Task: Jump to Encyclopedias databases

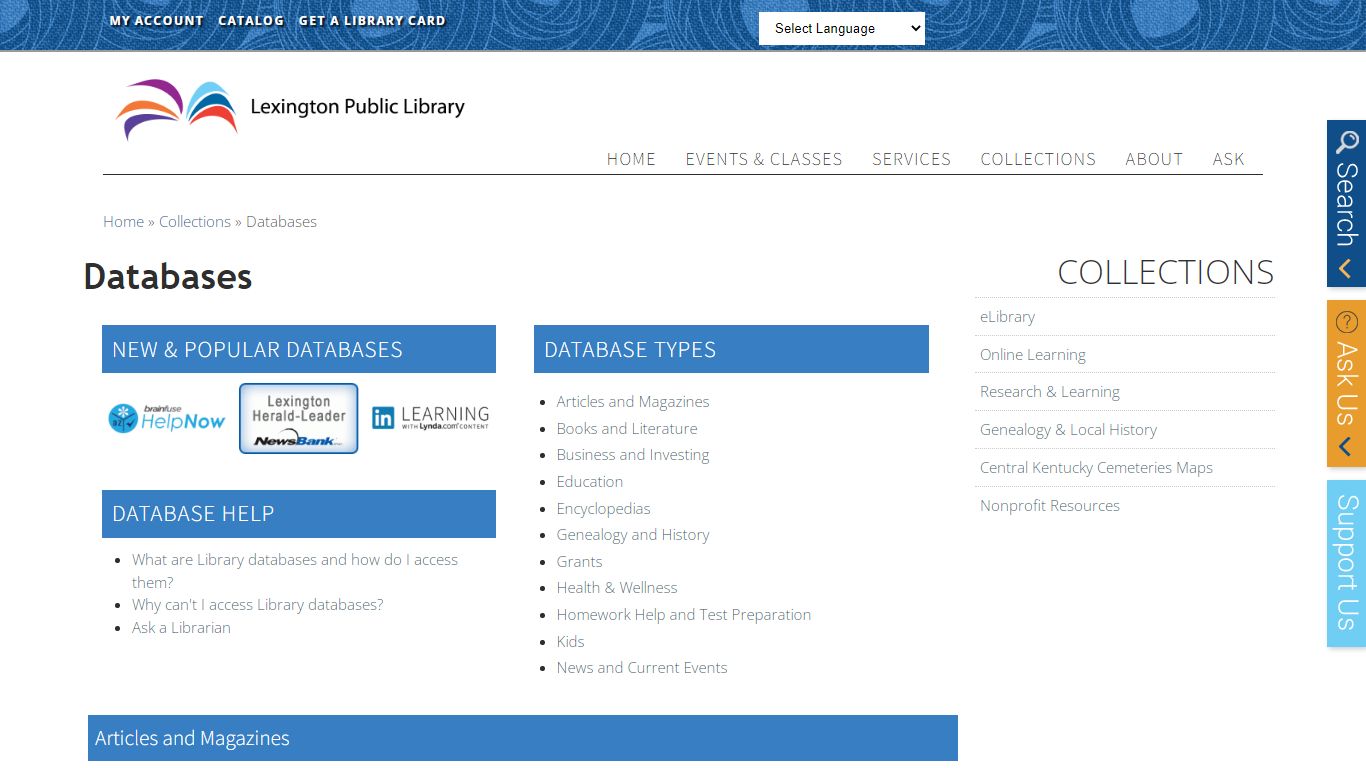Action: pyautogui.click(x=603, y=509)
